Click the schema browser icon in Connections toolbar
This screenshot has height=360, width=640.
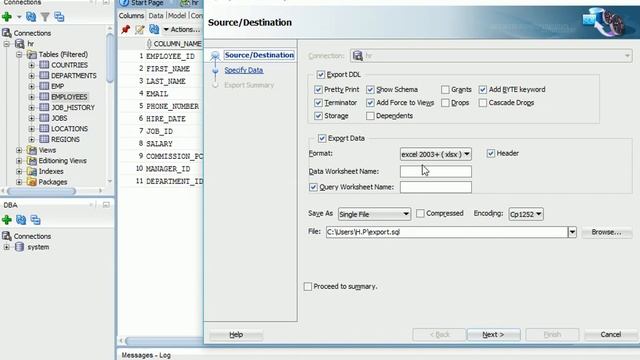[59, 17]
